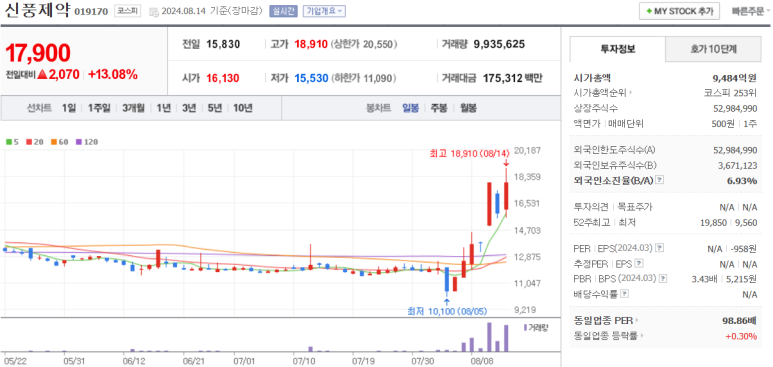Select the 1주일 line chart period
This screenshot has height=367, width=773.
click(x=99, y=108)
